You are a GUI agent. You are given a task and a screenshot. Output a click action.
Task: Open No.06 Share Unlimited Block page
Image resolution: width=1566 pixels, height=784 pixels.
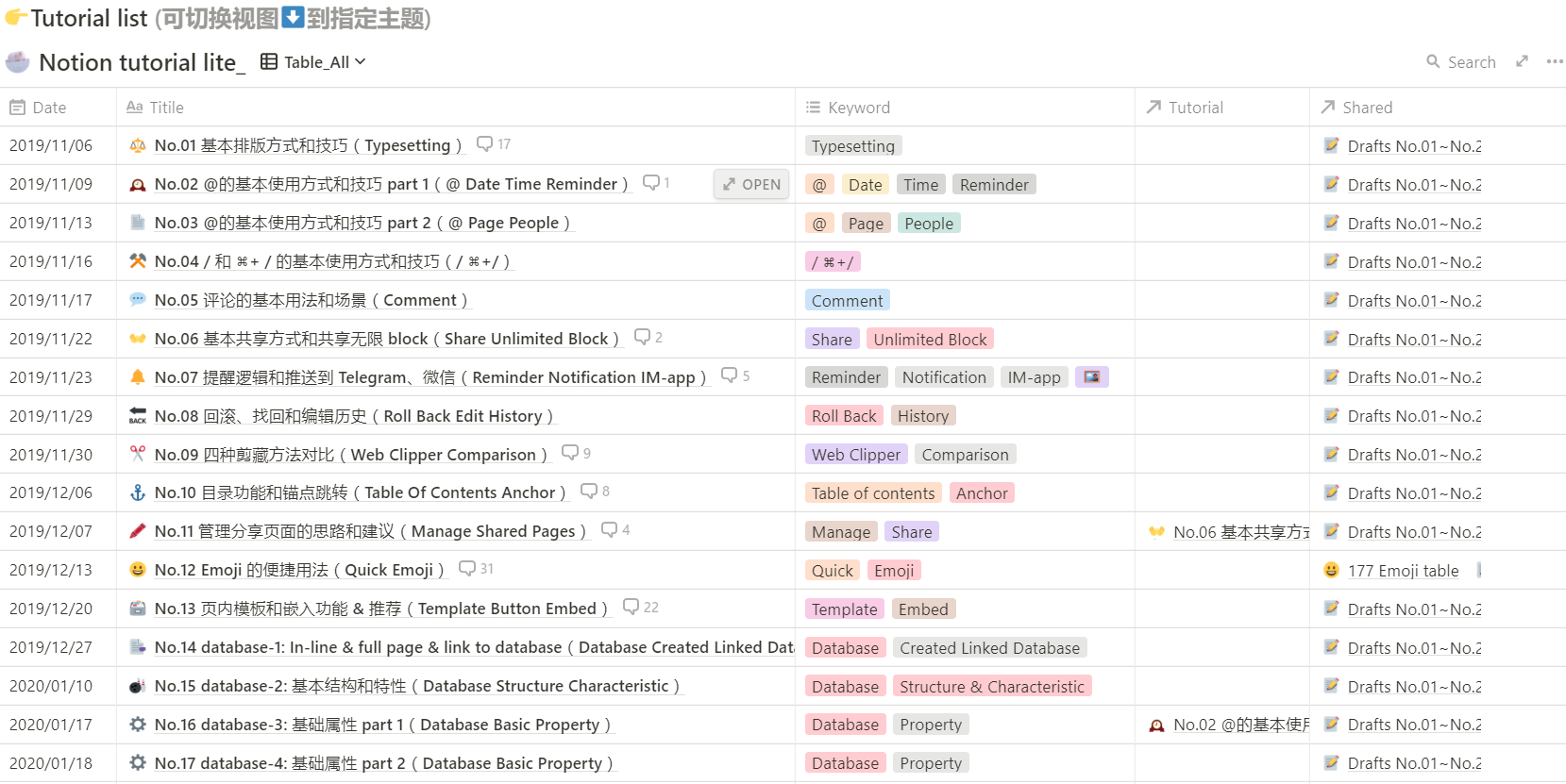click(x=386, y=339)
